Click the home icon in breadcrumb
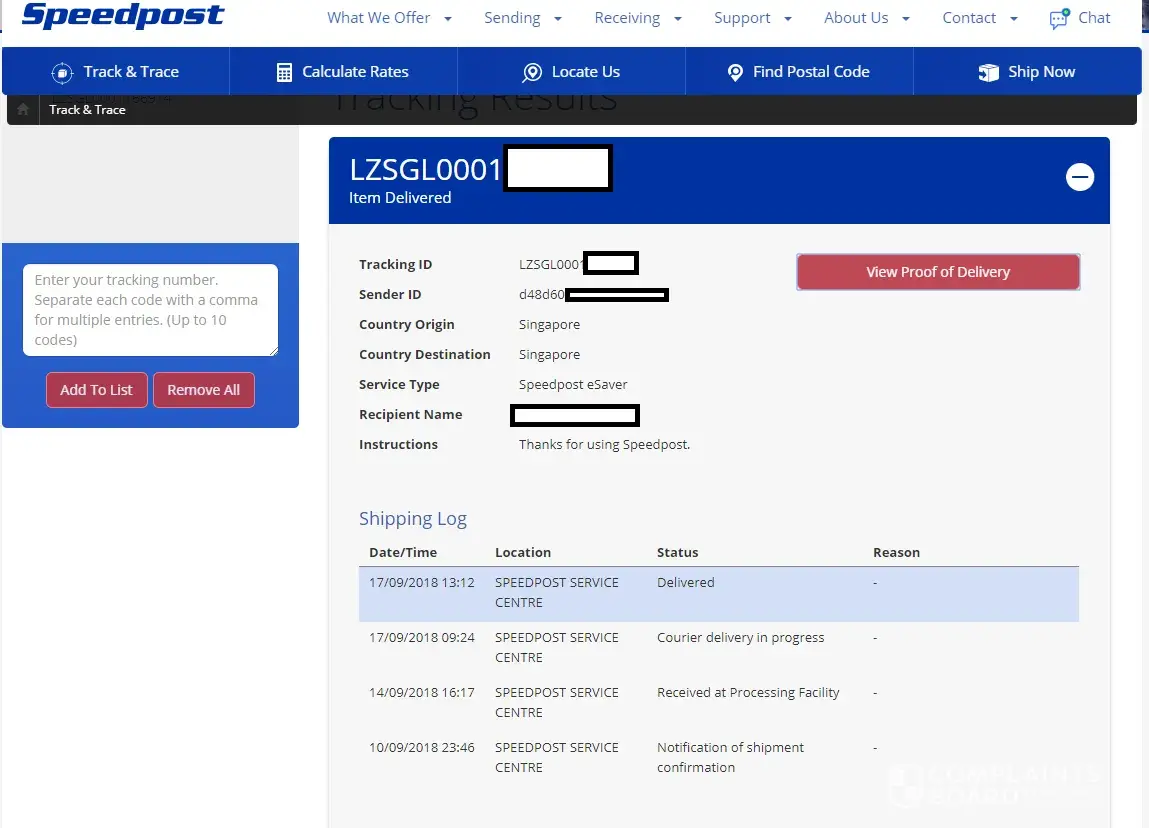This screenshot has width=1149, height=828. [x=23, y=110]
